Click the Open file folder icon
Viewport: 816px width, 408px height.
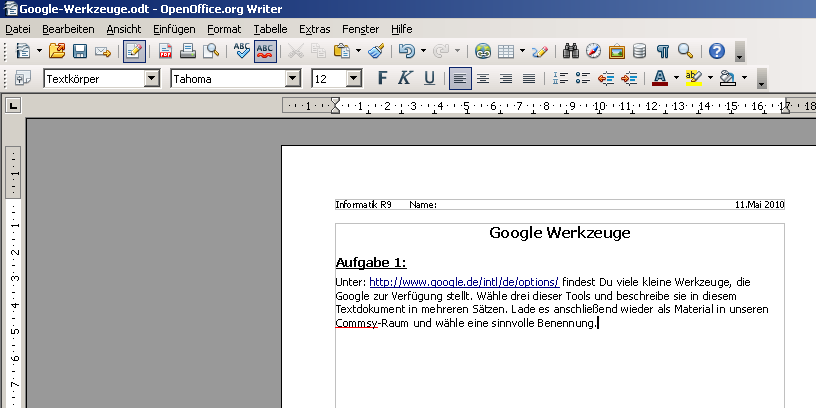click(57, 51)
